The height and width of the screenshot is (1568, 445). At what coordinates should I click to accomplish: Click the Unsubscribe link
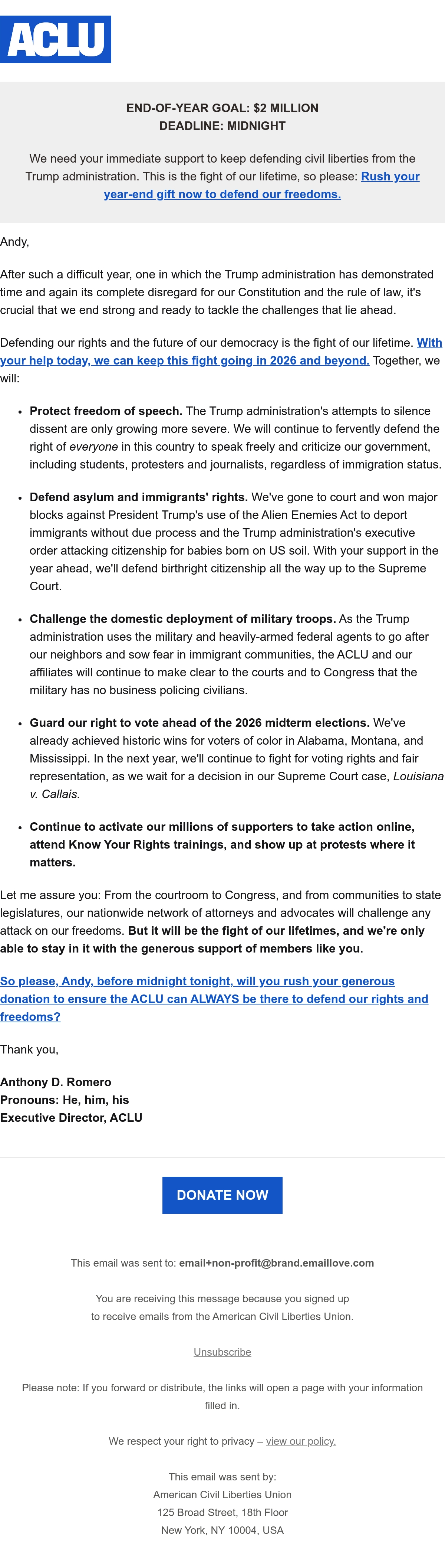pyautogui.click(x=222, y=1352)
